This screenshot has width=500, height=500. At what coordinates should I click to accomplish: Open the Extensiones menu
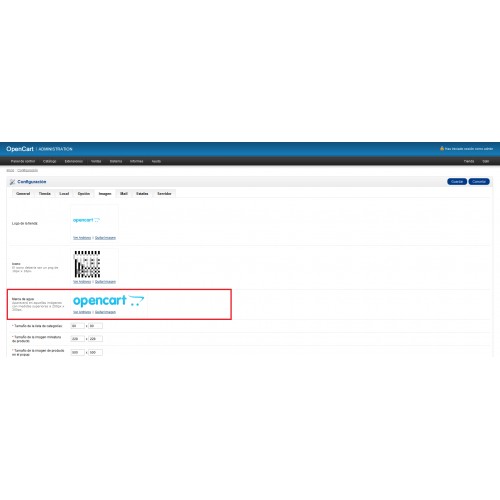point(74,161)
